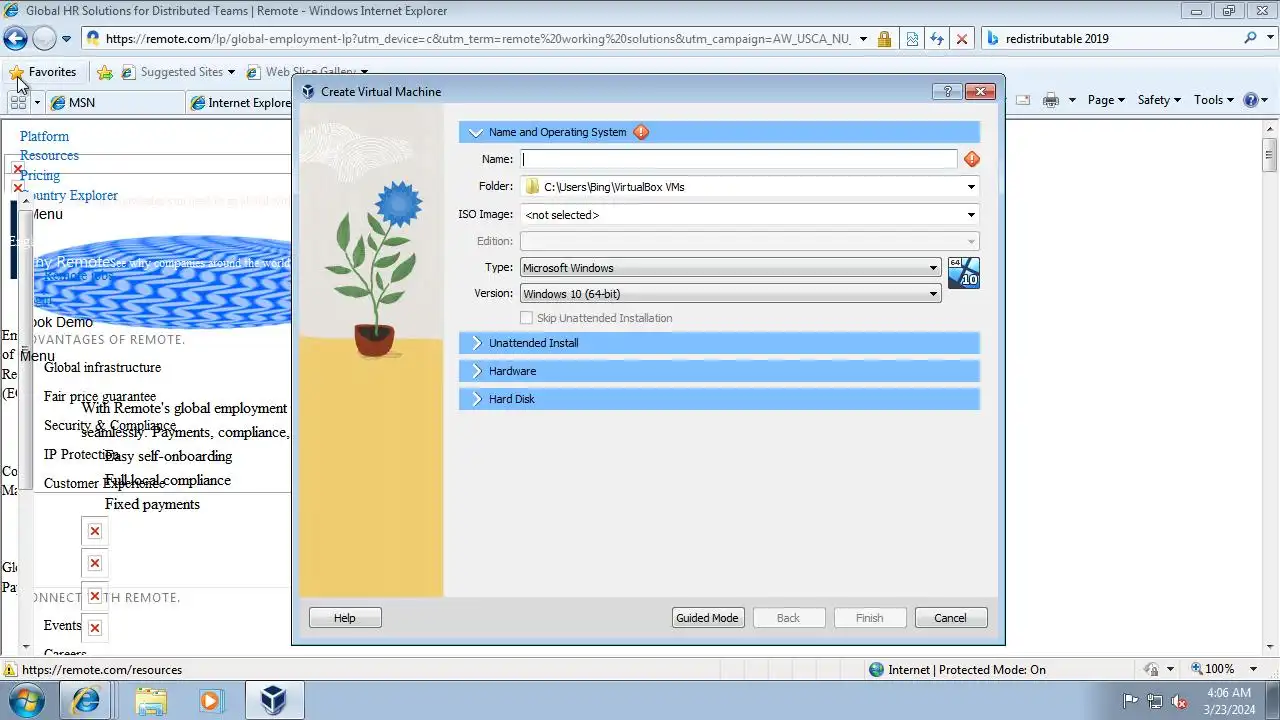Open the search provider dropdown arrow
This screenshot has width=1280, height=720.
click(x=1270, y=38)
